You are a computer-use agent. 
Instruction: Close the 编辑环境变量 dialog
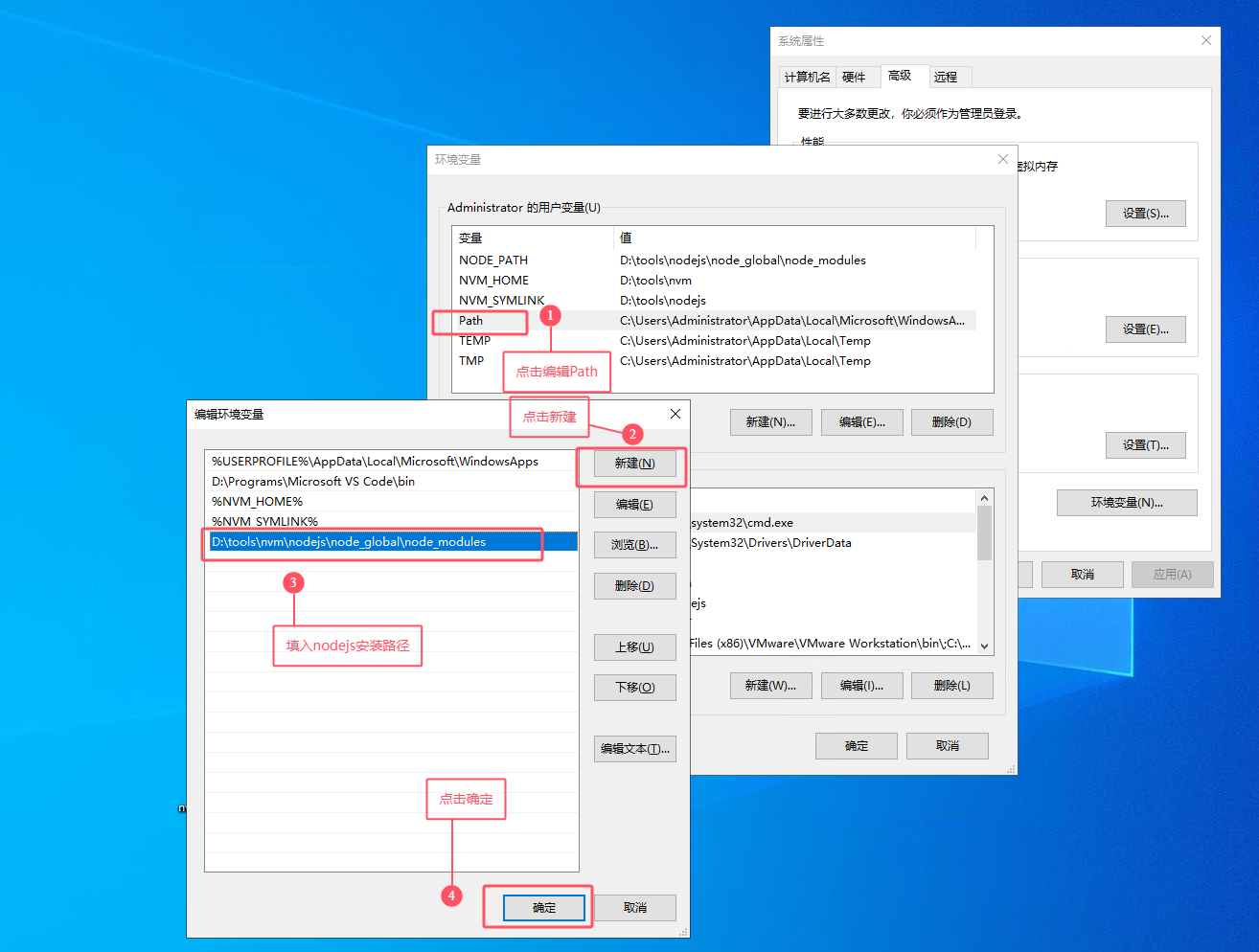click(675, 414)
